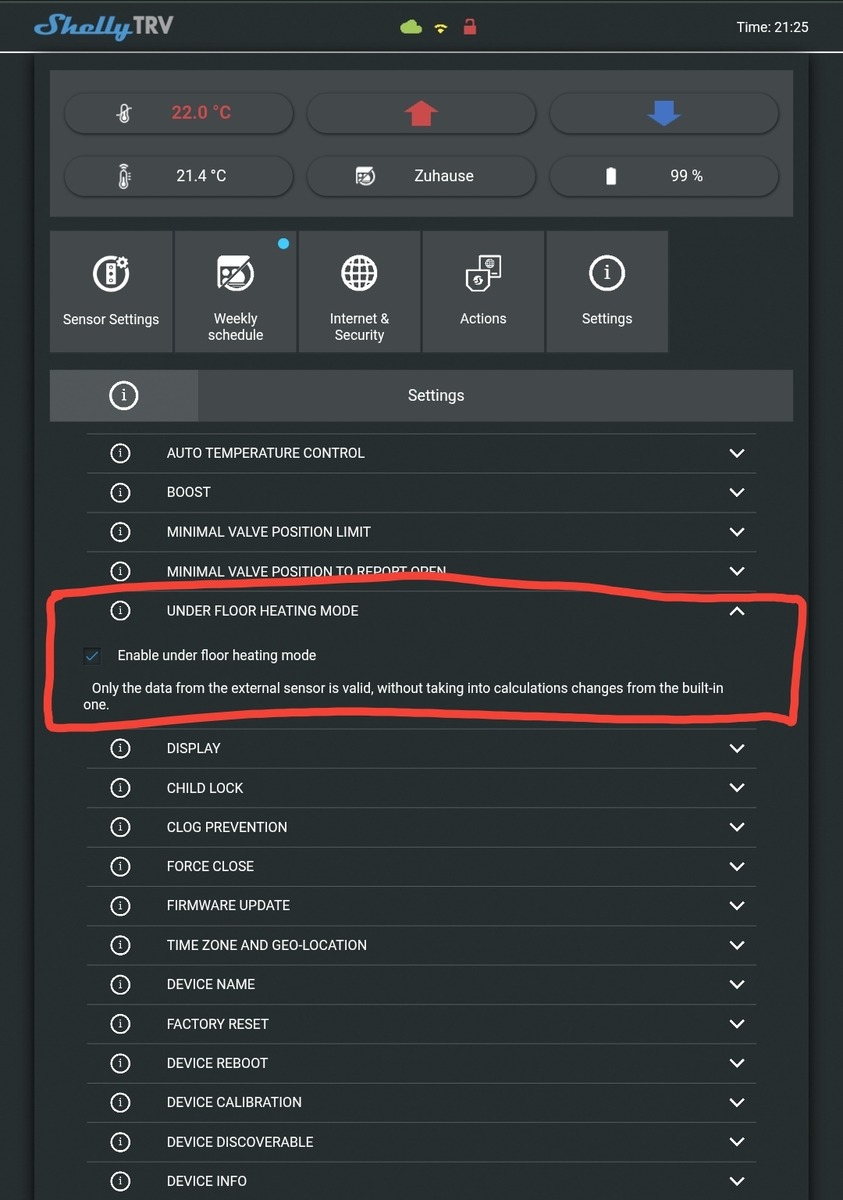Expand the Firmware Update section
Screen dimensions: 843x1200
pyautogui.click(x=737, y=906)
